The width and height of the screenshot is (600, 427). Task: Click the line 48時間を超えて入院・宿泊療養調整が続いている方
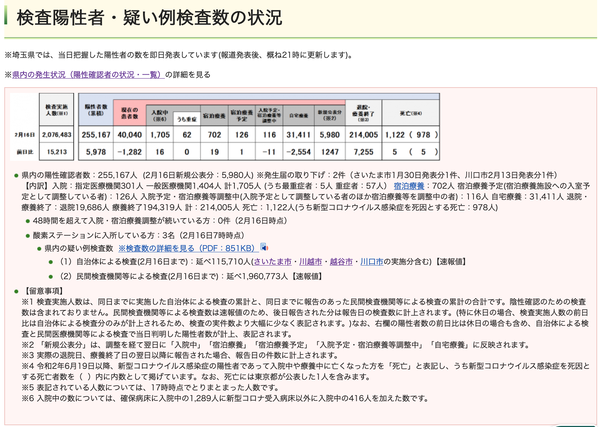click(x=160, y=221)
